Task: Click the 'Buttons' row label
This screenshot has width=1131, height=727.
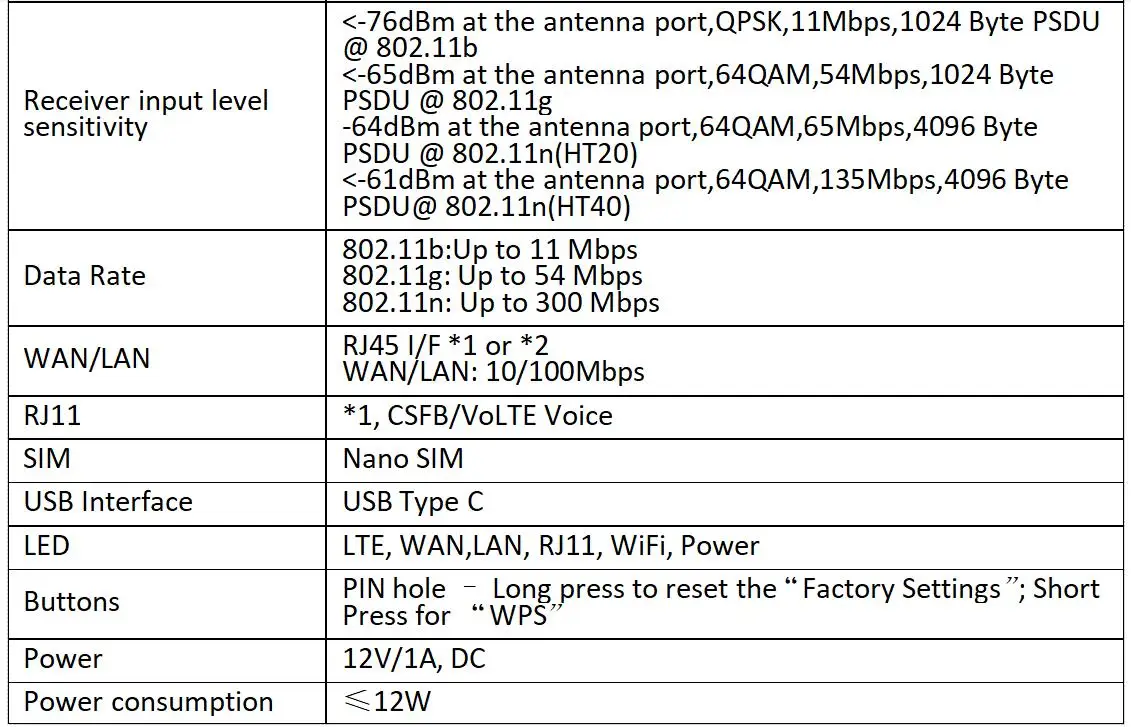Action: 72,602
